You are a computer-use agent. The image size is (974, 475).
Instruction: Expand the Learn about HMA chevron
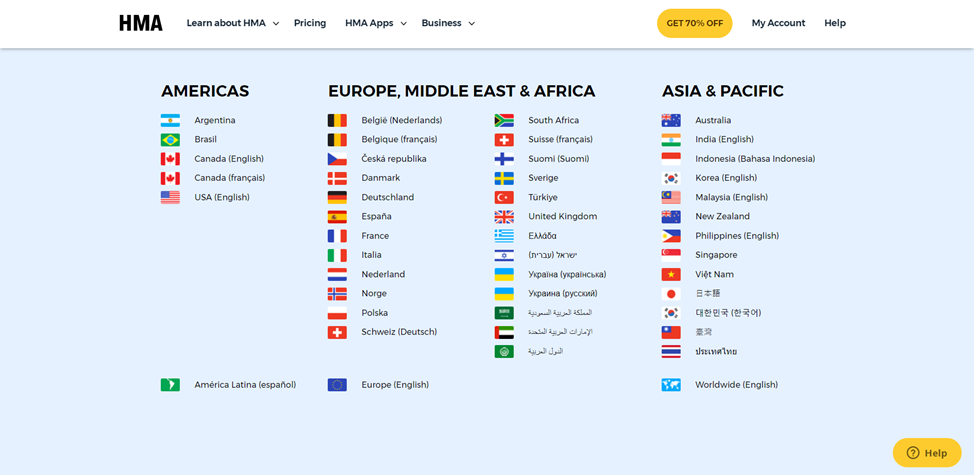[x=276, y=24]
